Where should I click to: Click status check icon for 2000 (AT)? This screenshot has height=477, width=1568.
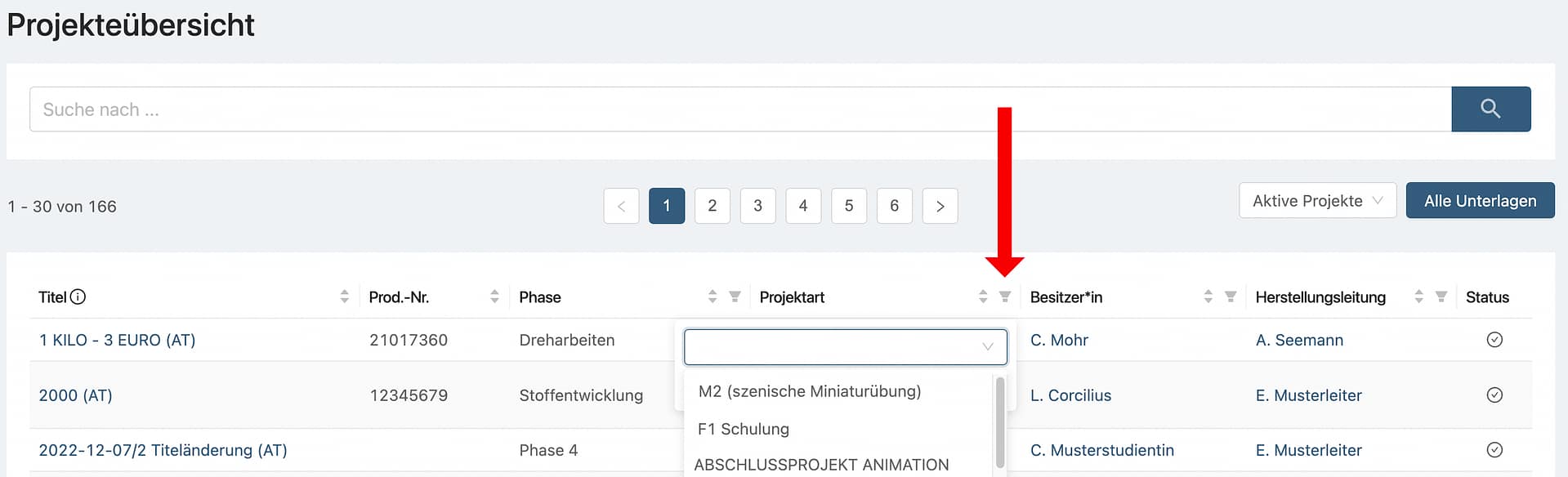point(1494,395)
